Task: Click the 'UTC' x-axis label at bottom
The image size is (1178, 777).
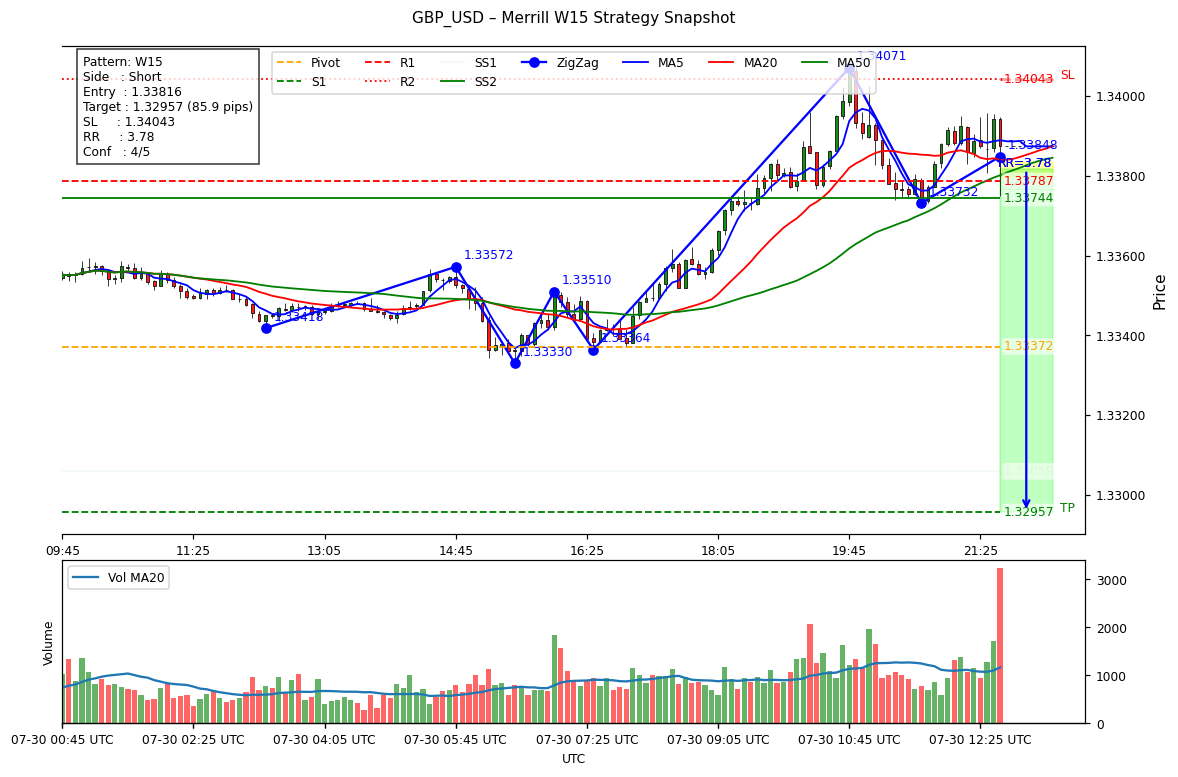Action: pyautogui.click(x=573, y=759)
